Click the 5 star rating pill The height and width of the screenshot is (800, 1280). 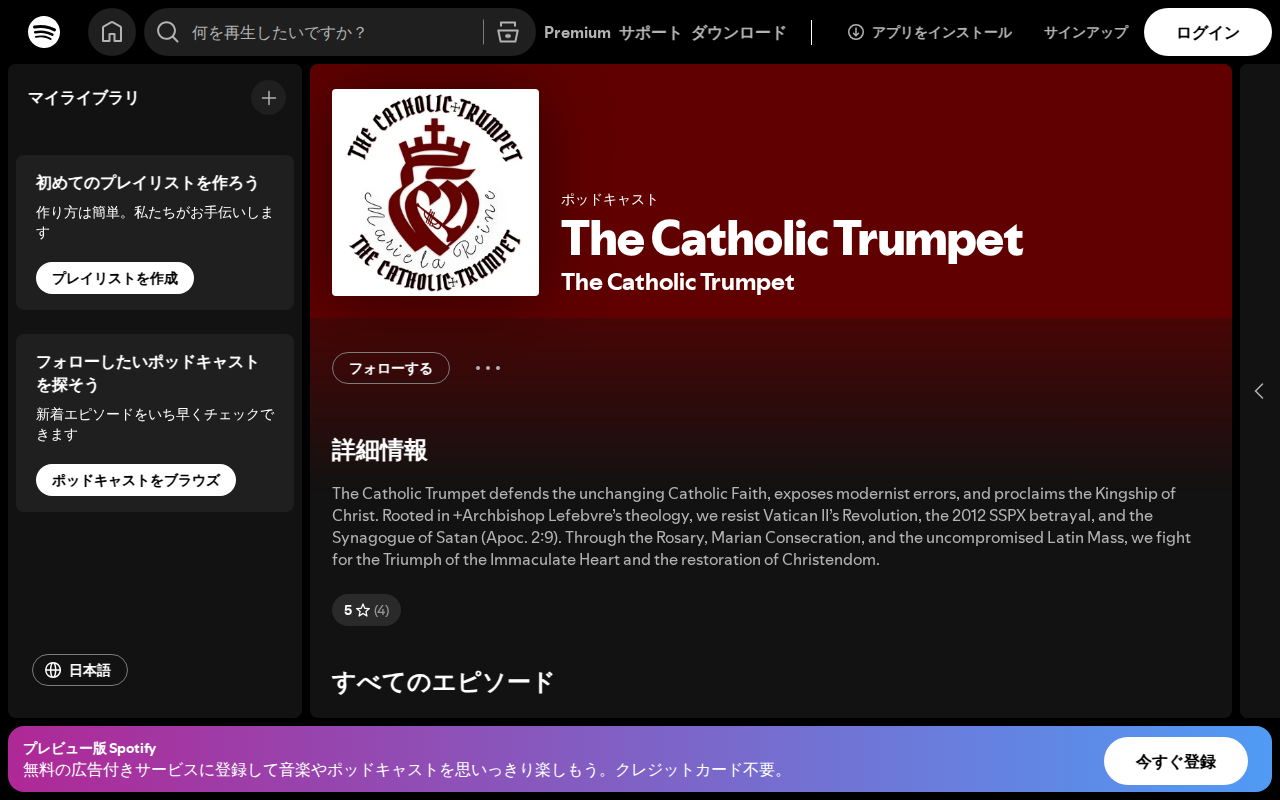pos(366,610)
